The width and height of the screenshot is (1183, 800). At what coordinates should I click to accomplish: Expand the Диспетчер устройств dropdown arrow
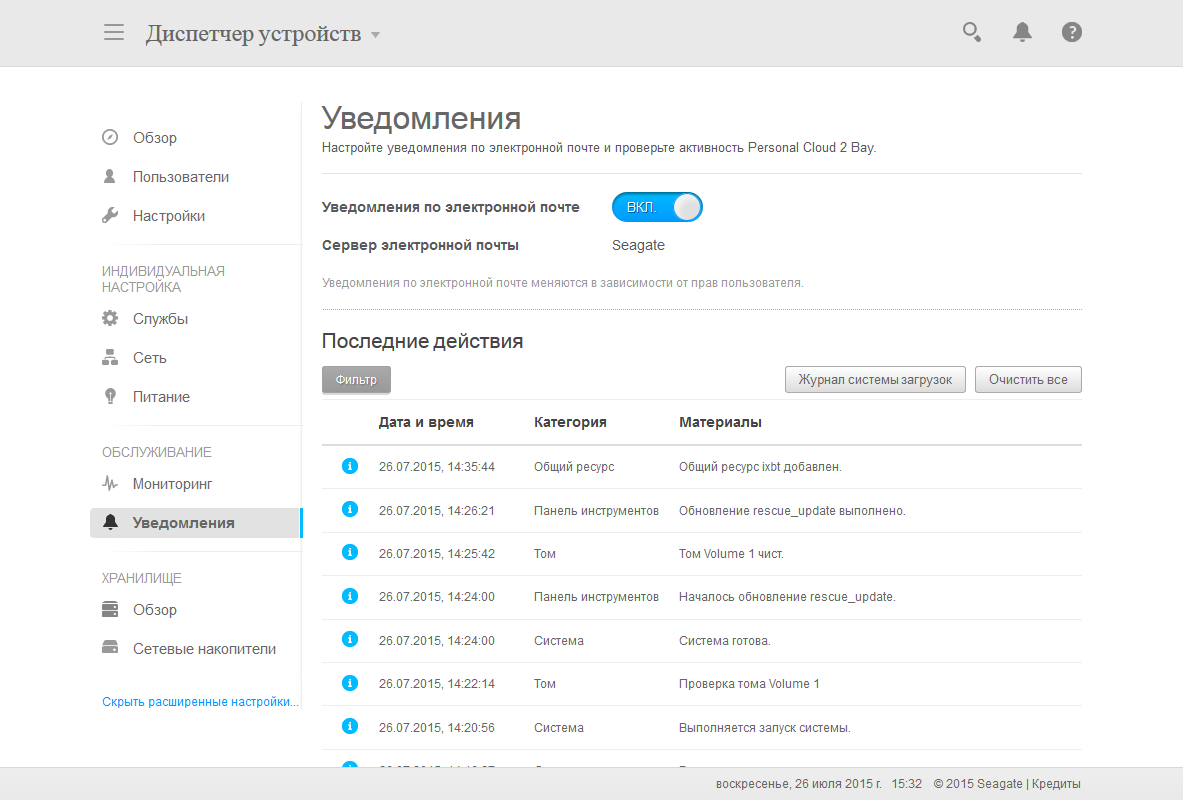pyautogui.click(x=375, y=35)
